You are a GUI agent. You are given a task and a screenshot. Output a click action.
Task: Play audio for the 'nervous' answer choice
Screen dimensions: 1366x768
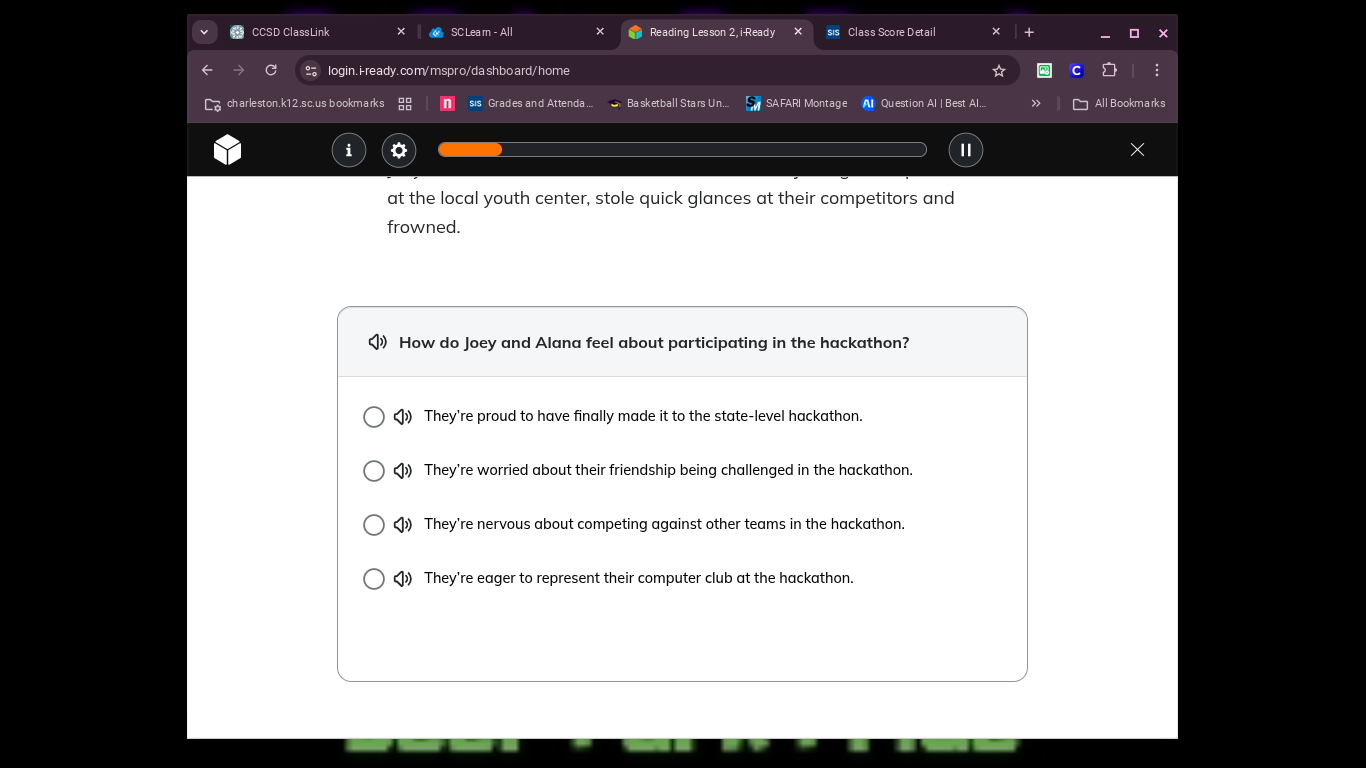click(403, 525)
